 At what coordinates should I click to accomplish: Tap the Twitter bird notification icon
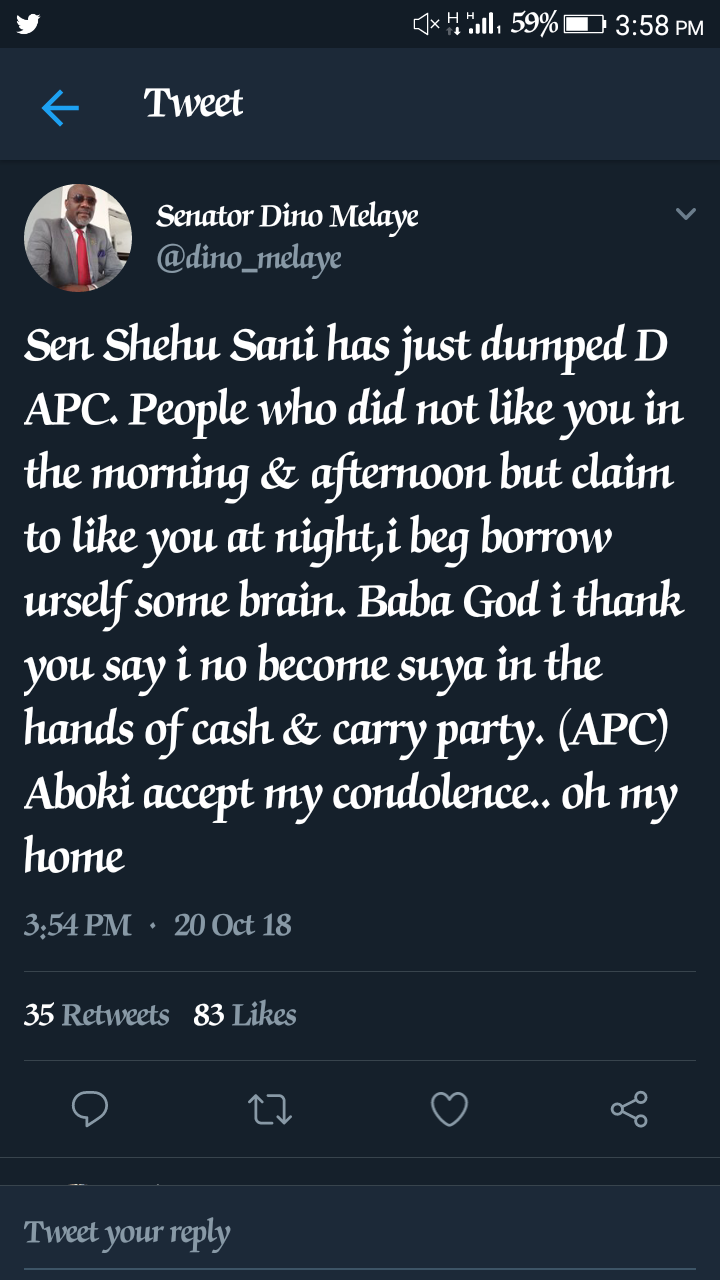click(28, 24)
